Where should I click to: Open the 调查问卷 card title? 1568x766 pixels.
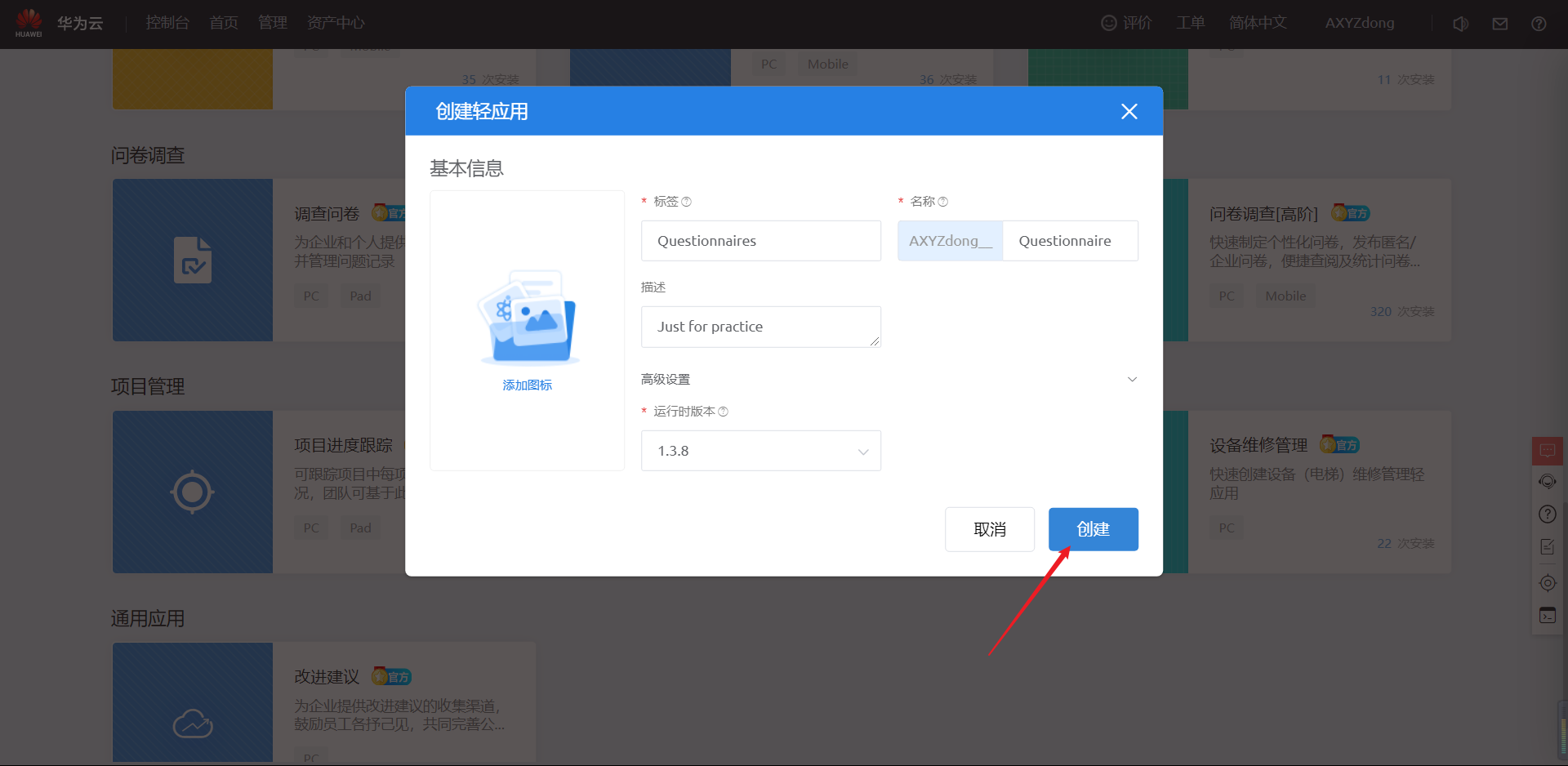[327, 214]
